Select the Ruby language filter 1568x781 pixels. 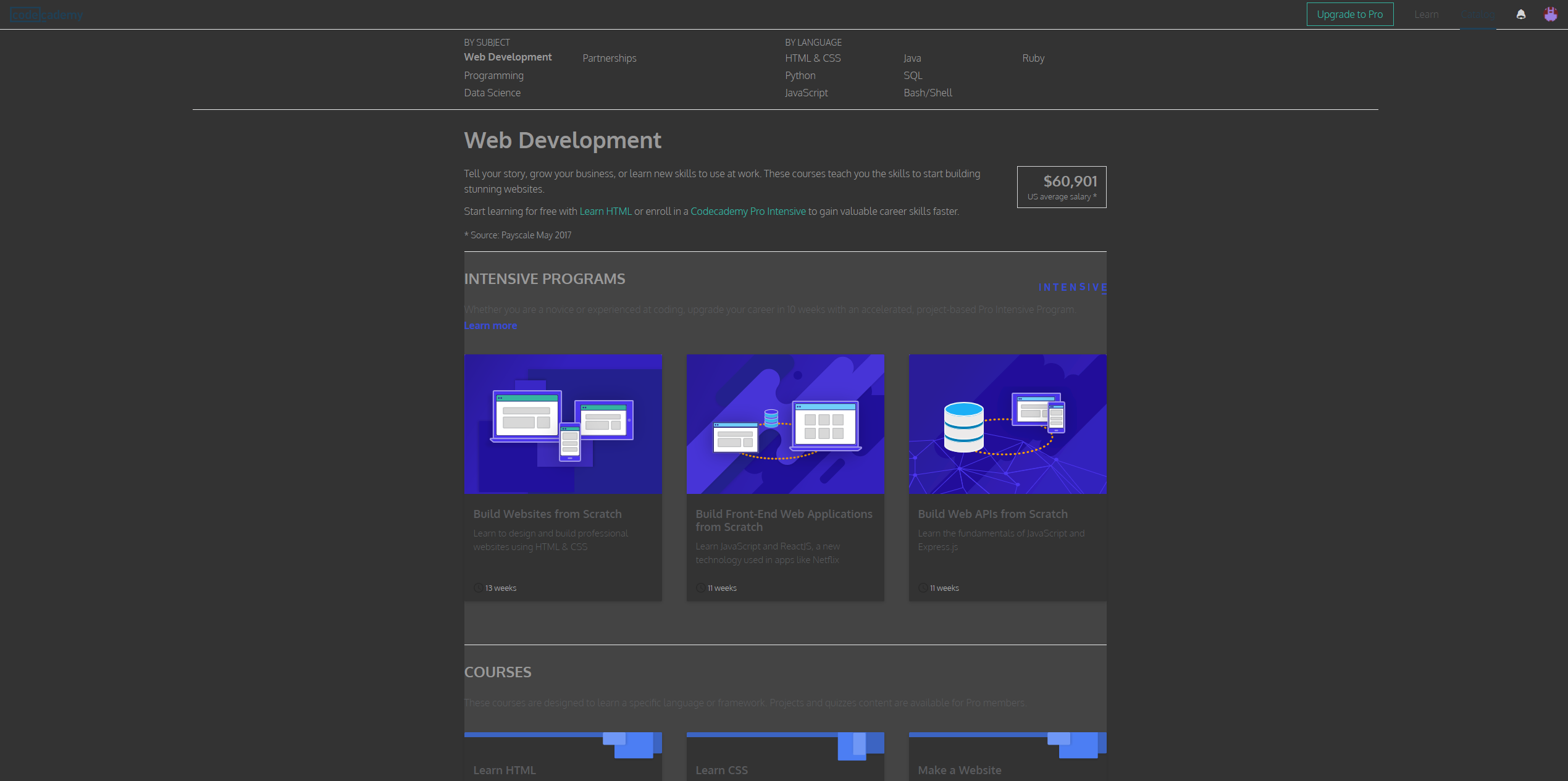click(1033, 58)
